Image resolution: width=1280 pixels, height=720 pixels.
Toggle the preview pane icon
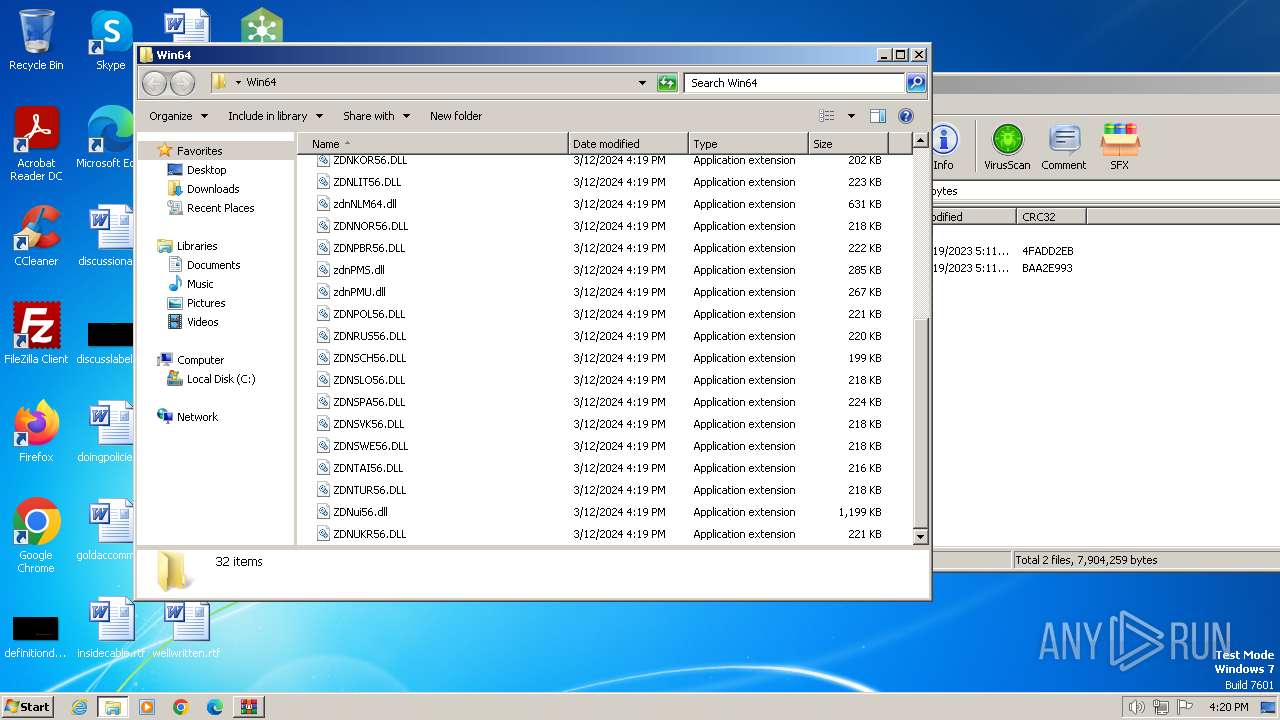tap(877, 116)
